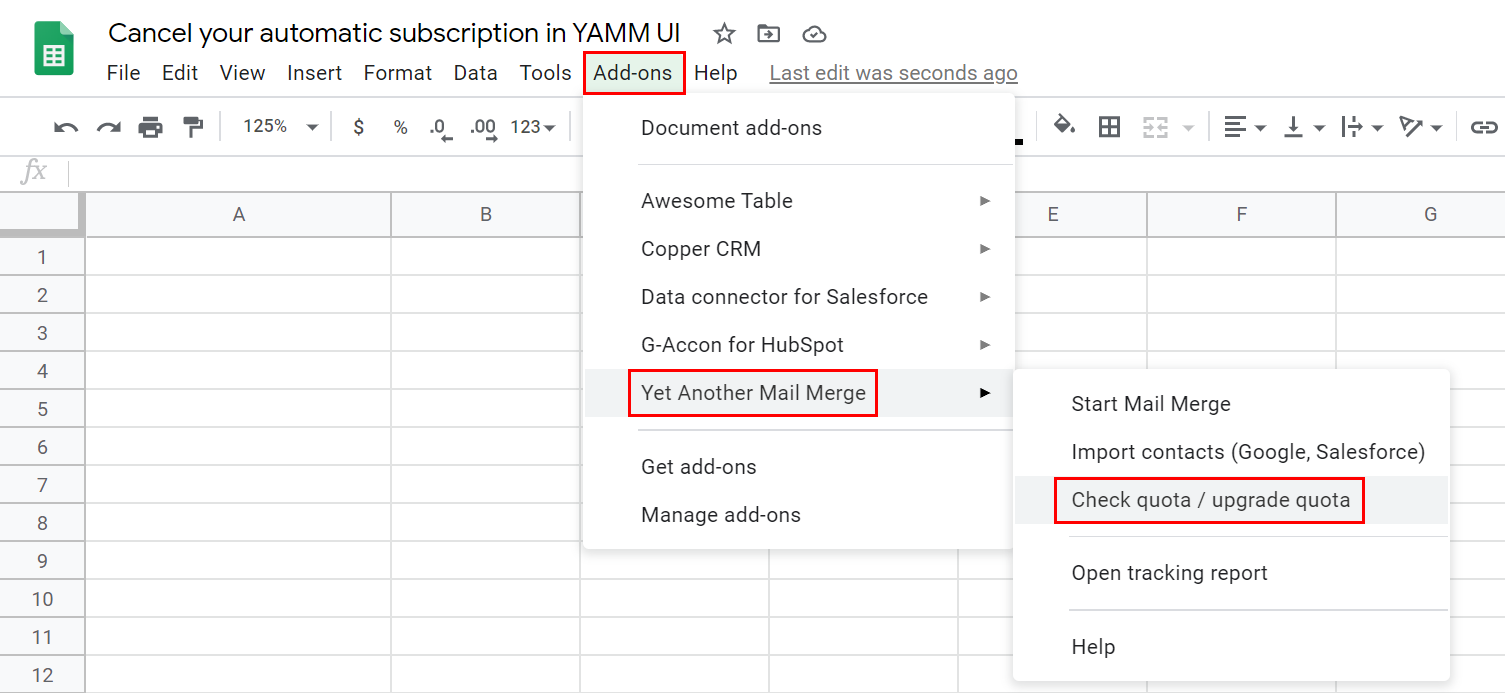This screenshot has width=1505, height=693.
Task: Click the undo arrow icon
Action: click(x=66, y=127)
